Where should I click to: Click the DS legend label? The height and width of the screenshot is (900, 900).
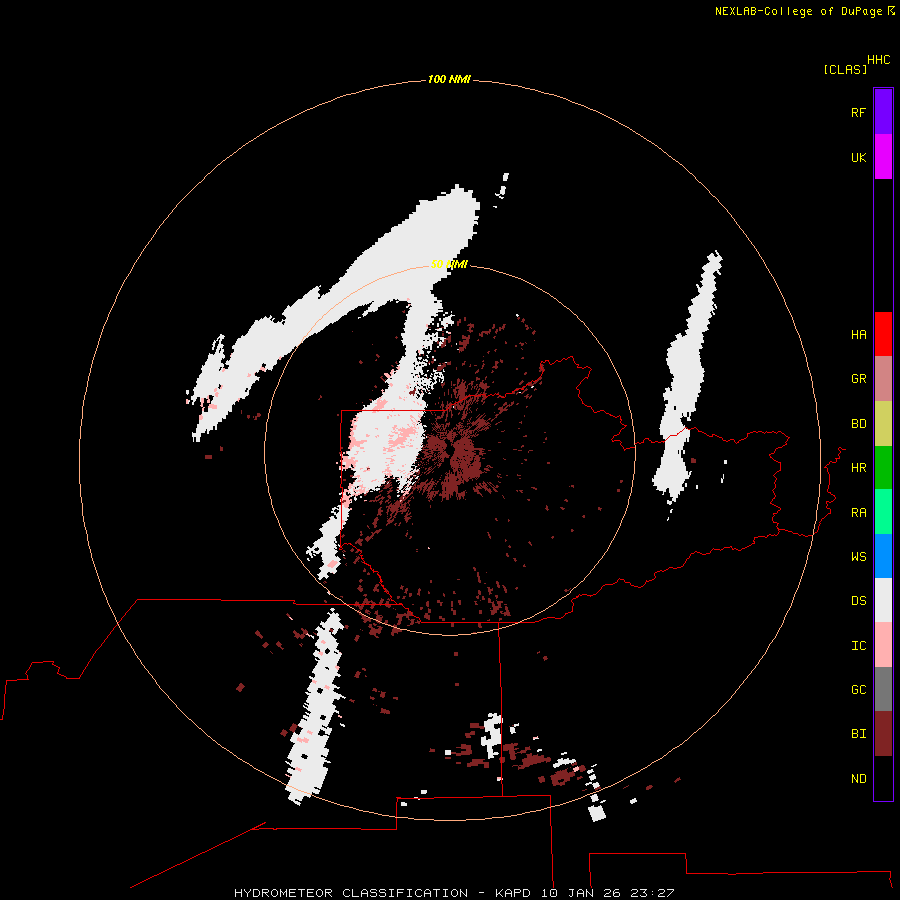[x=858, y=601]
